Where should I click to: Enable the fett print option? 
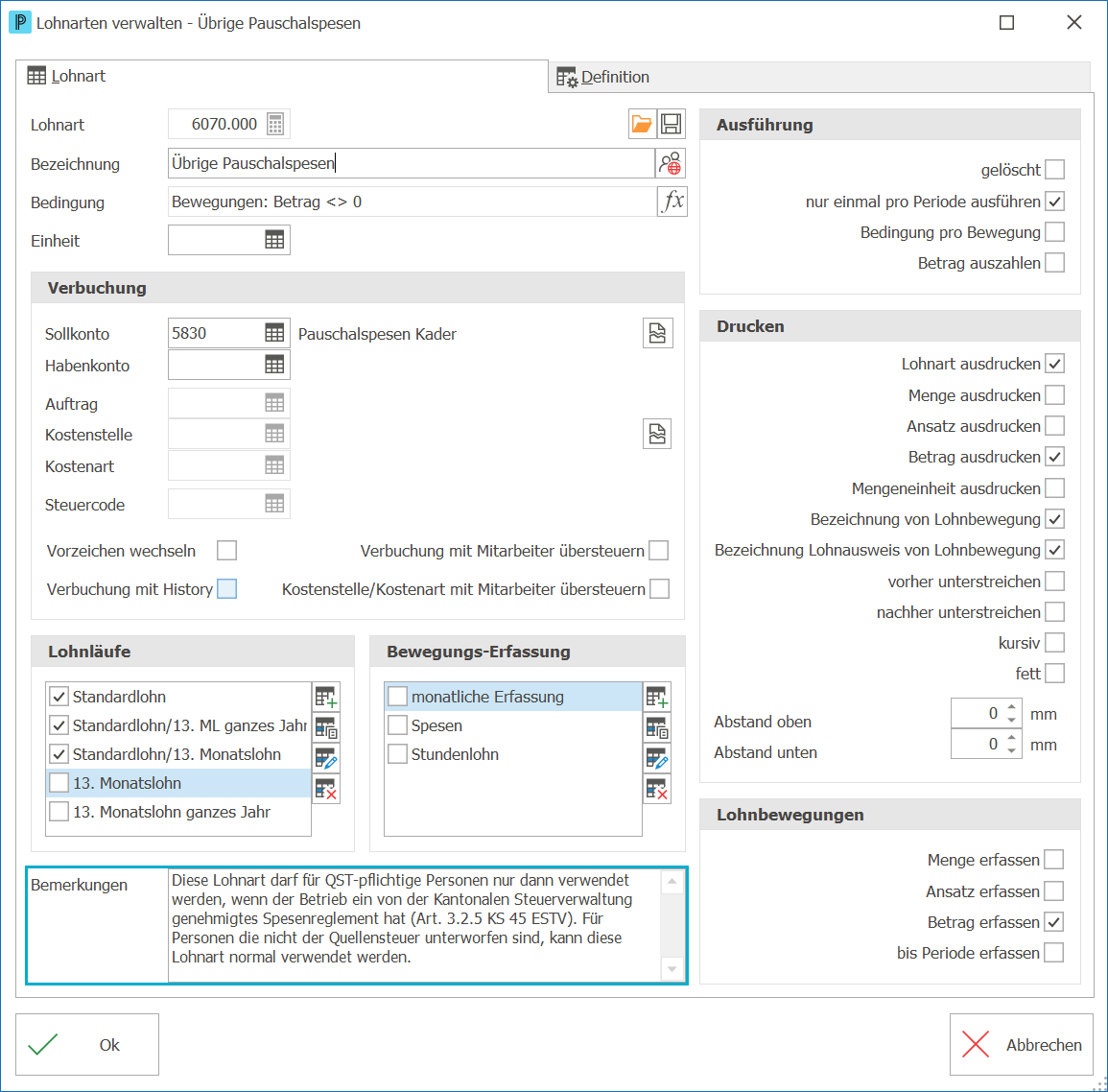tap(1054, 674)
